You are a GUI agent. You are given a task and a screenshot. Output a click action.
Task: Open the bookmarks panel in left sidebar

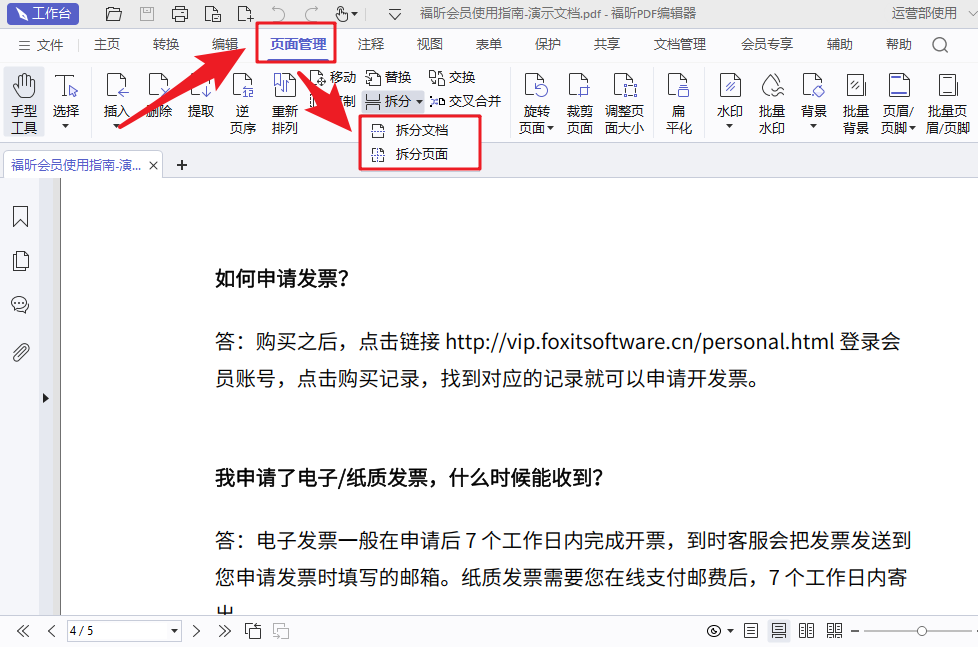(x=20, y=217)
